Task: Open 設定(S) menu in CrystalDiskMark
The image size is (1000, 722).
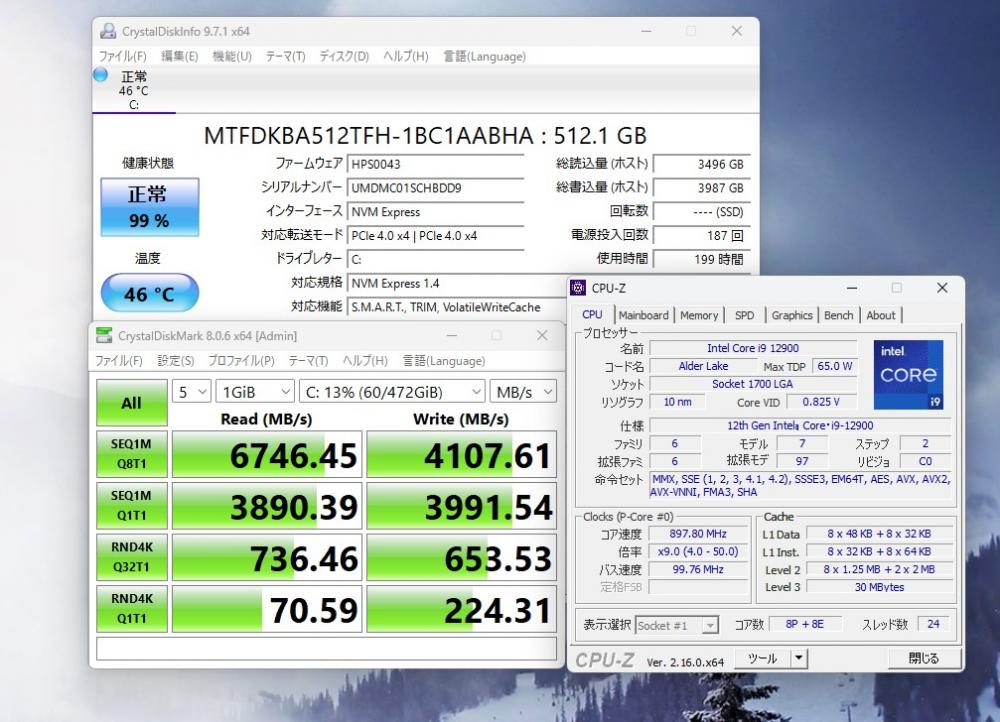Action: (x=175, y=361)
